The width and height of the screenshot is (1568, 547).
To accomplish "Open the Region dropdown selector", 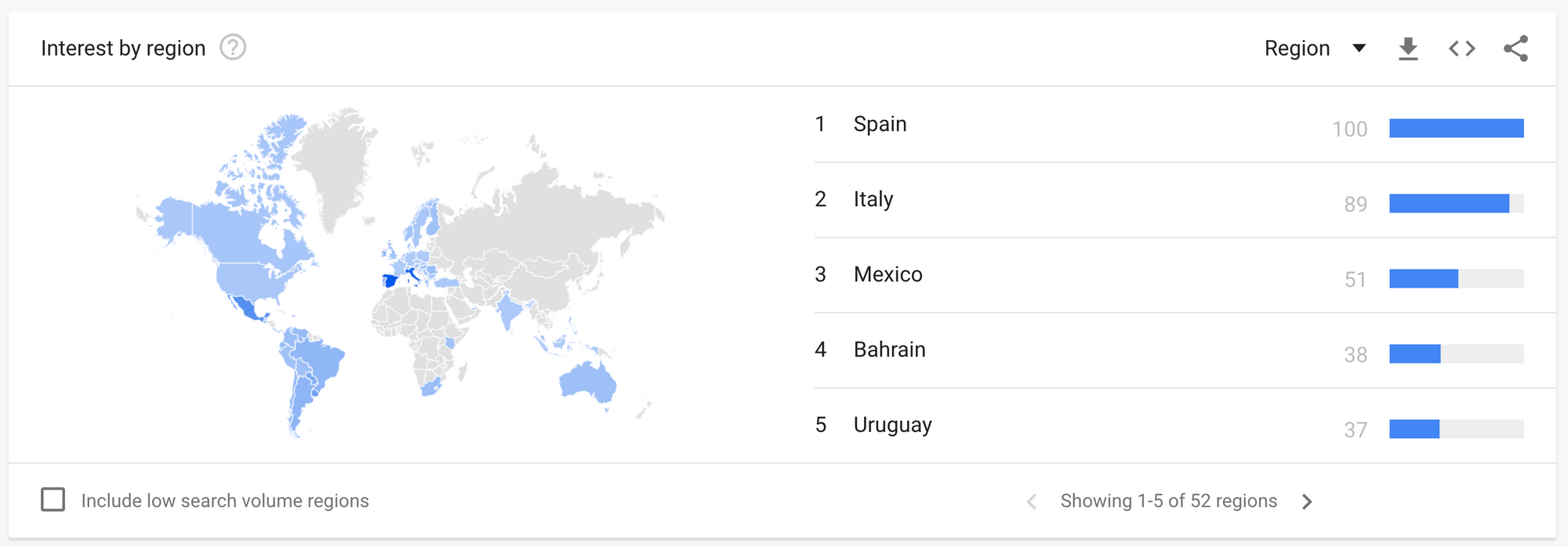I will point(1316,49).
